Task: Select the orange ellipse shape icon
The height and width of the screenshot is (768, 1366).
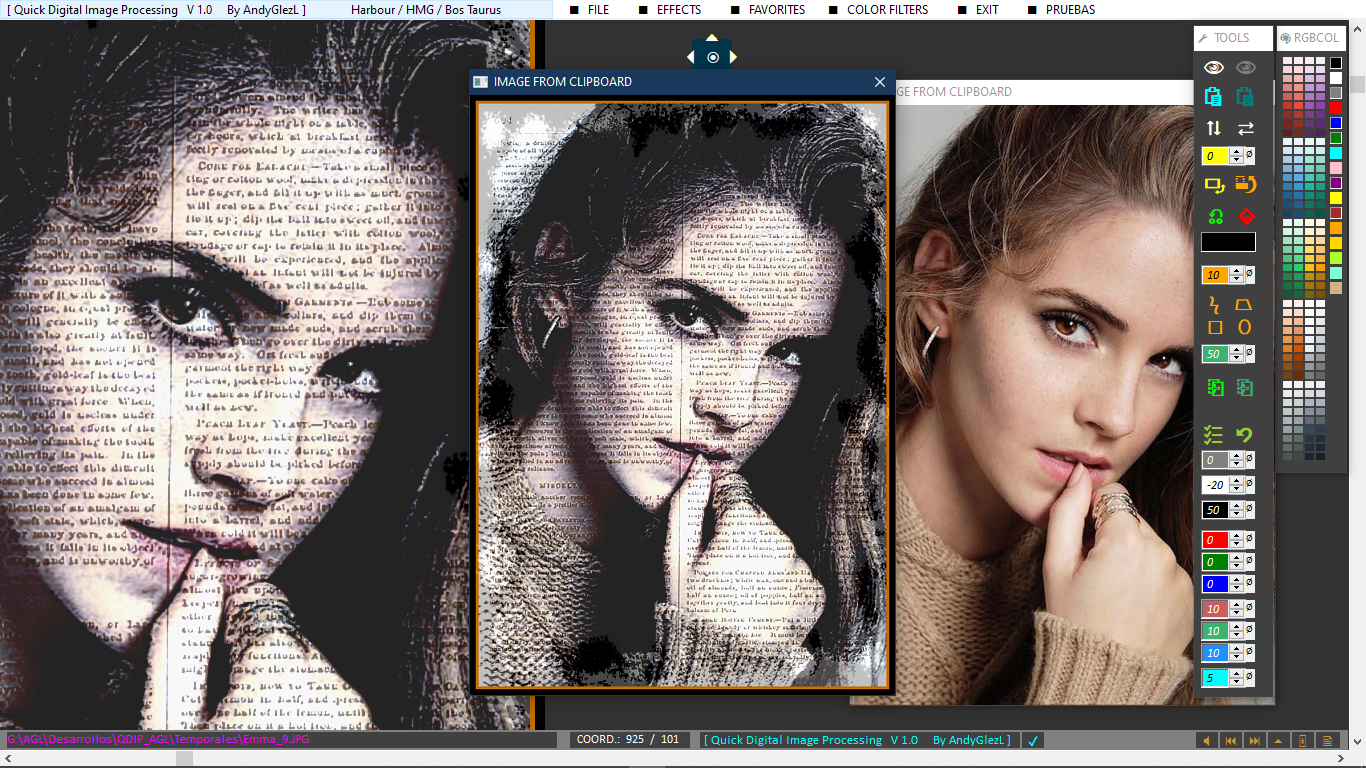Action: coord(1245,327)
